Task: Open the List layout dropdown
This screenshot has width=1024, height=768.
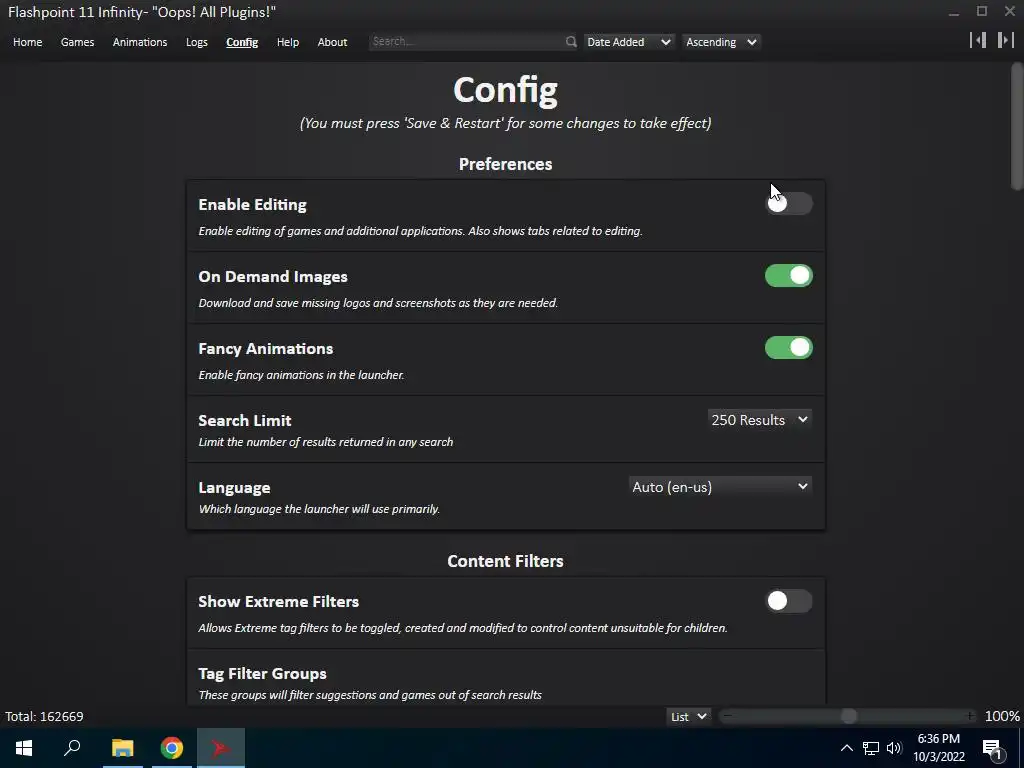Action: point(688,716)
